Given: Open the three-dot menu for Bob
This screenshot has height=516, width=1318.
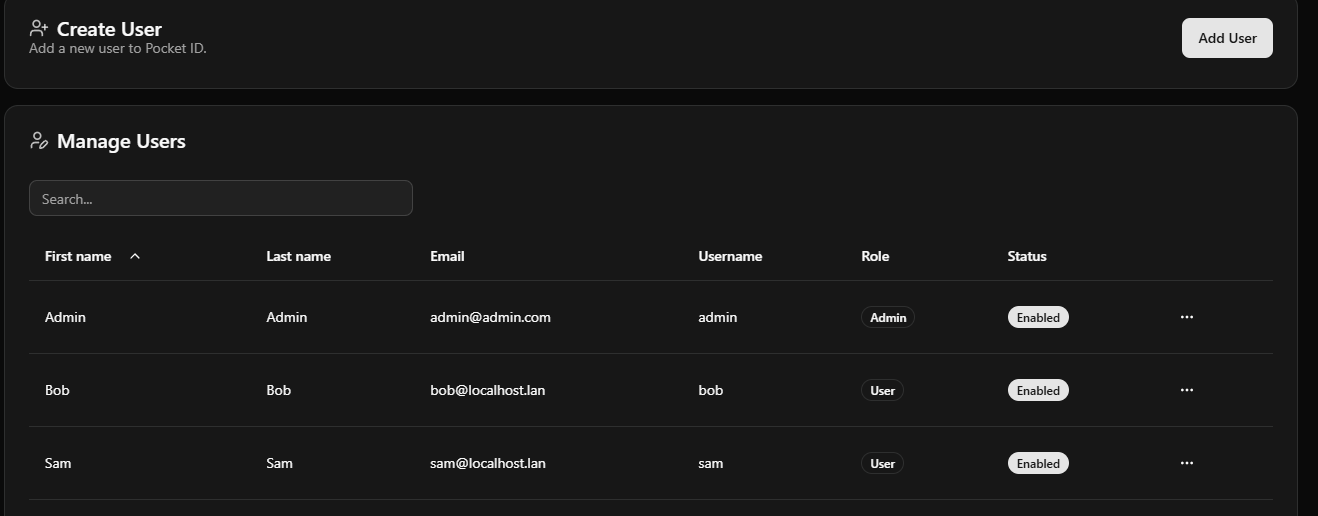Looking at the screenshot, I should (x=1186, y=390).
